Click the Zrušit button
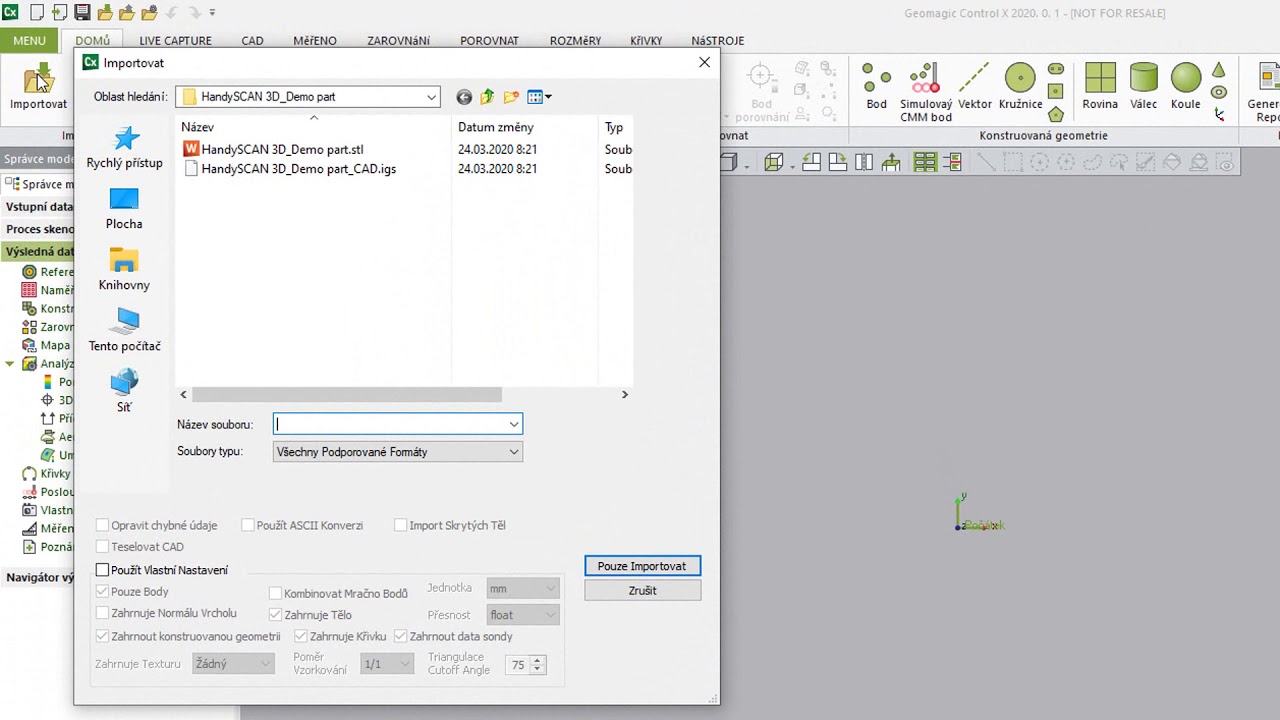 (642, 591)
